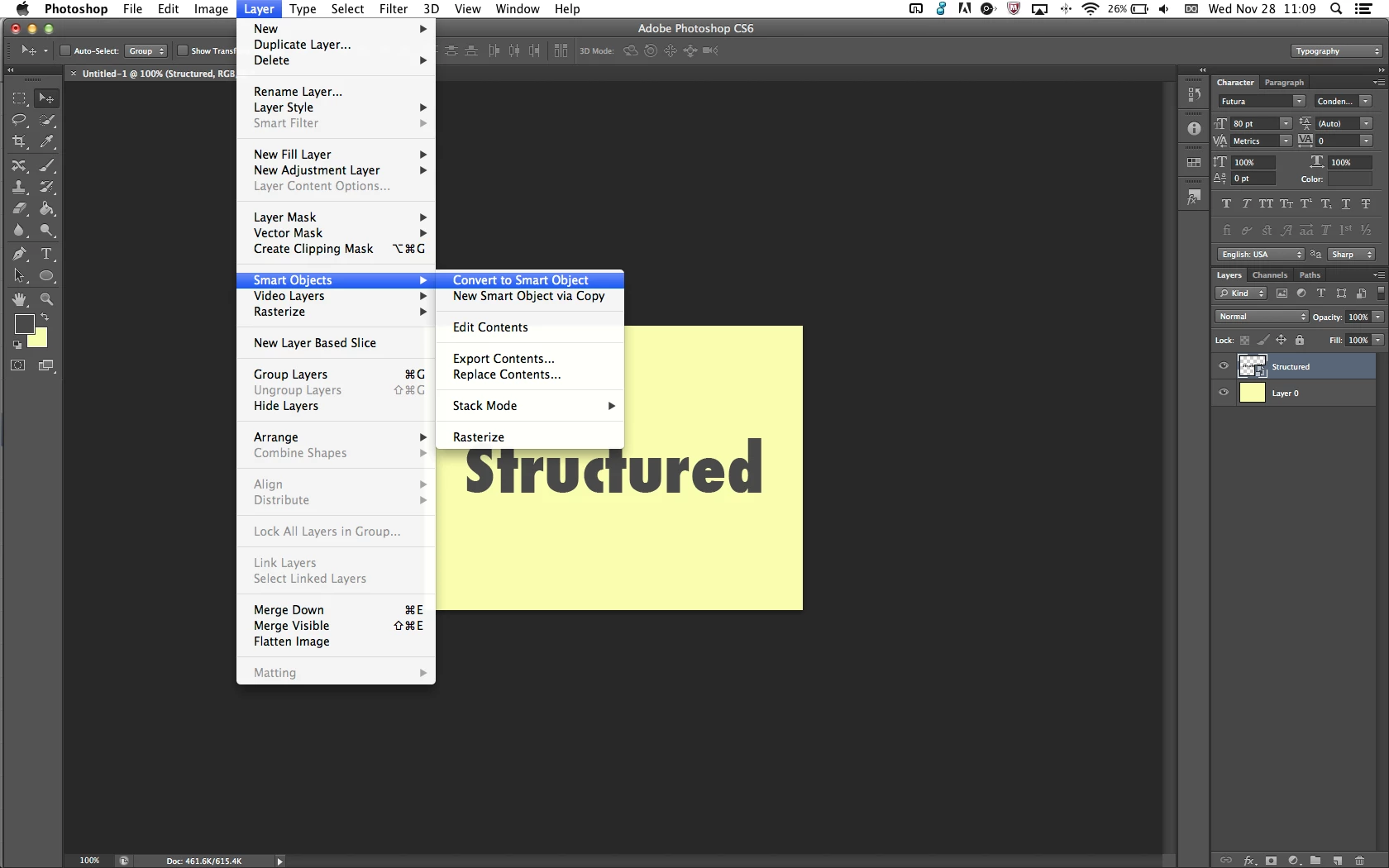1389x868 pixels.
Task: Click Add layer mask icon
Action: click(x=1272, y=861)
